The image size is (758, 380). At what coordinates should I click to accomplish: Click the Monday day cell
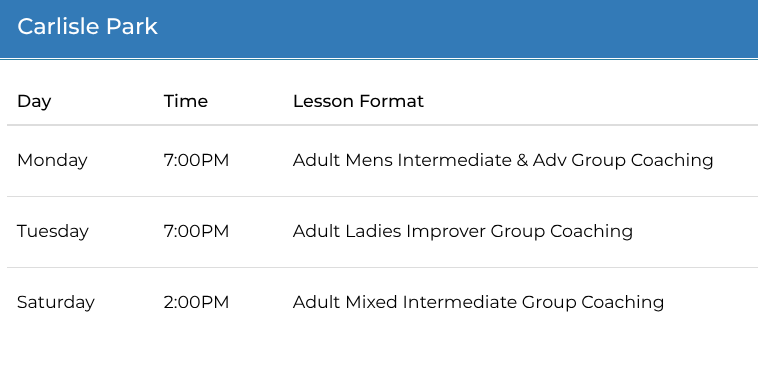point(52,161)
